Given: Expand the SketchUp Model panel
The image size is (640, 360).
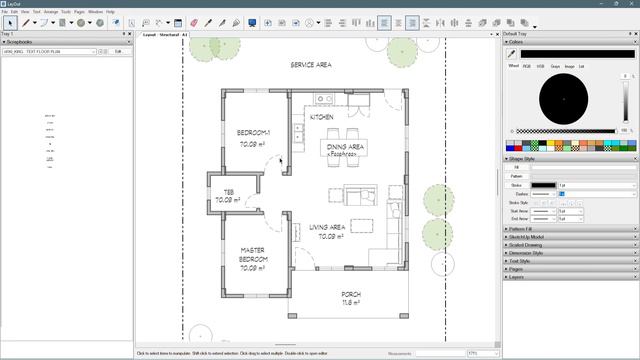Looking at the screenshot, I should click(x=570, y=237).
